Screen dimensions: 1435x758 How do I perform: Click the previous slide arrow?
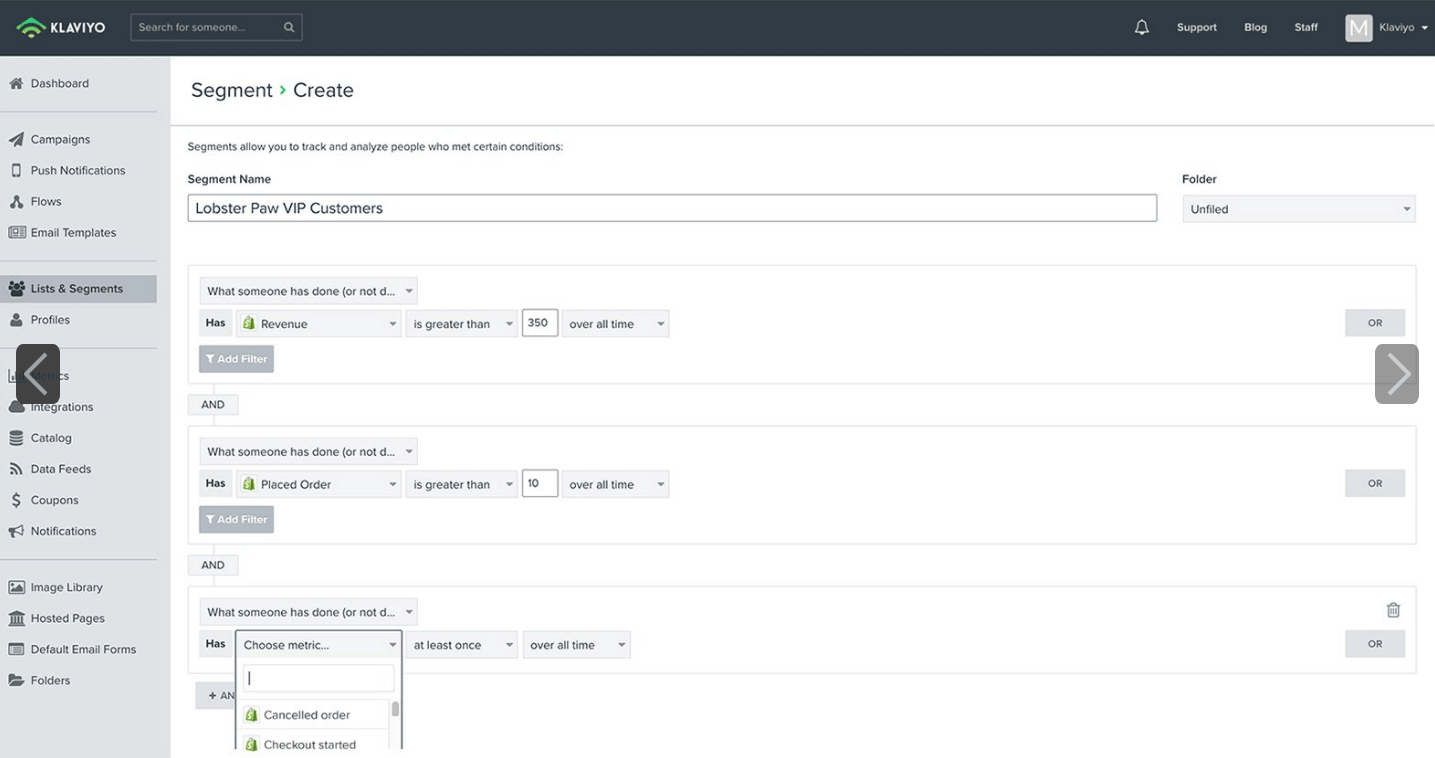[38, 374]
